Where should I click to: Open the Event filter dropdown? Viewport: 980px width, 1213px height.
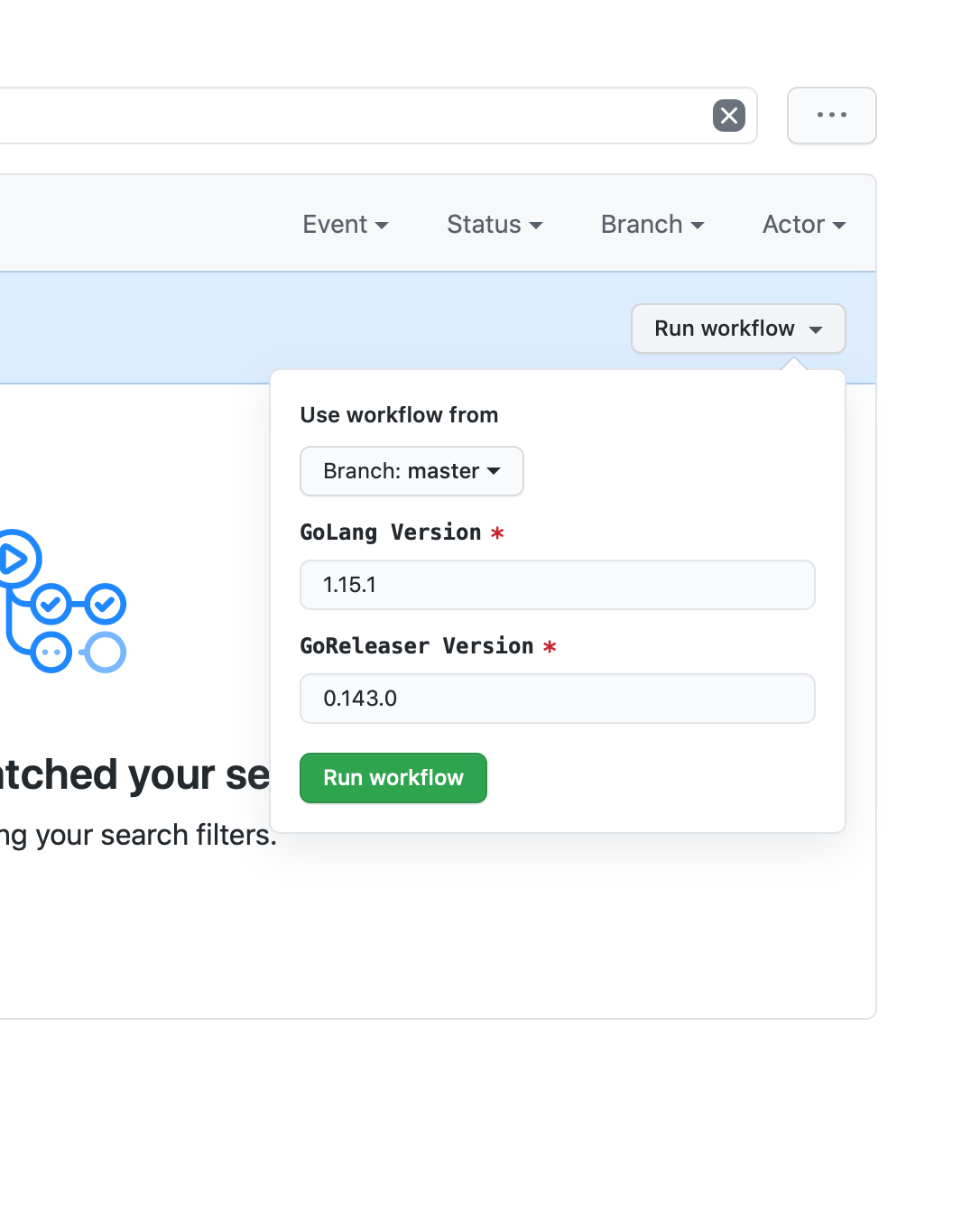point(346,224)
